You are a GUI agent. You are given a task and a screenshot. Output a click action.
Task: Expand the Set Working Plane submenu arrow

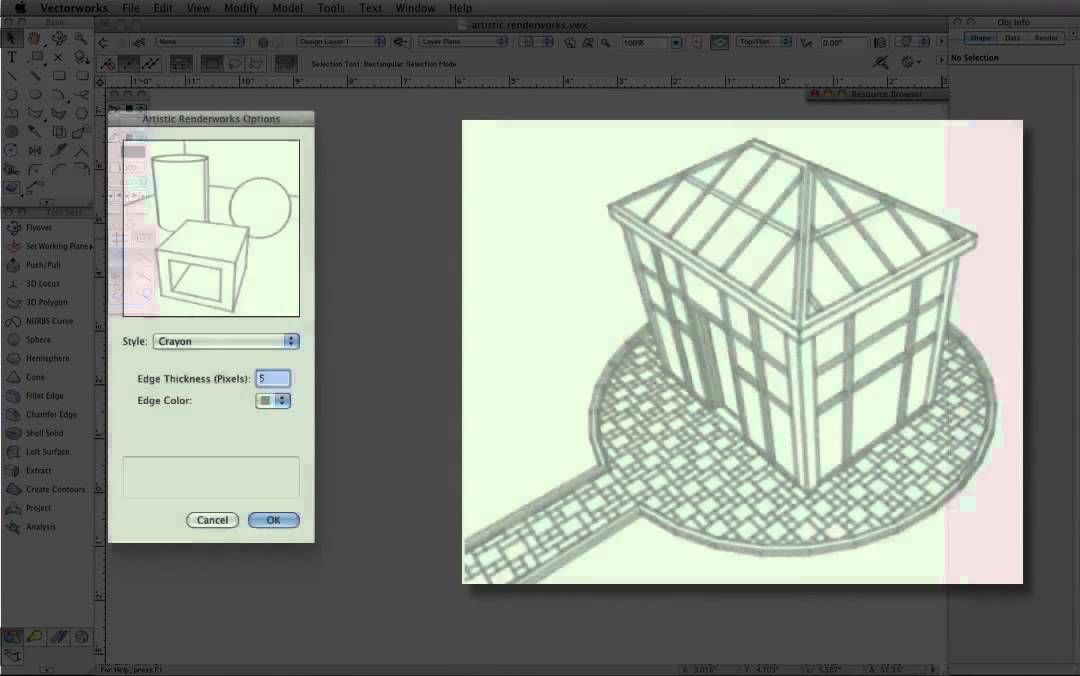point(90,247)
